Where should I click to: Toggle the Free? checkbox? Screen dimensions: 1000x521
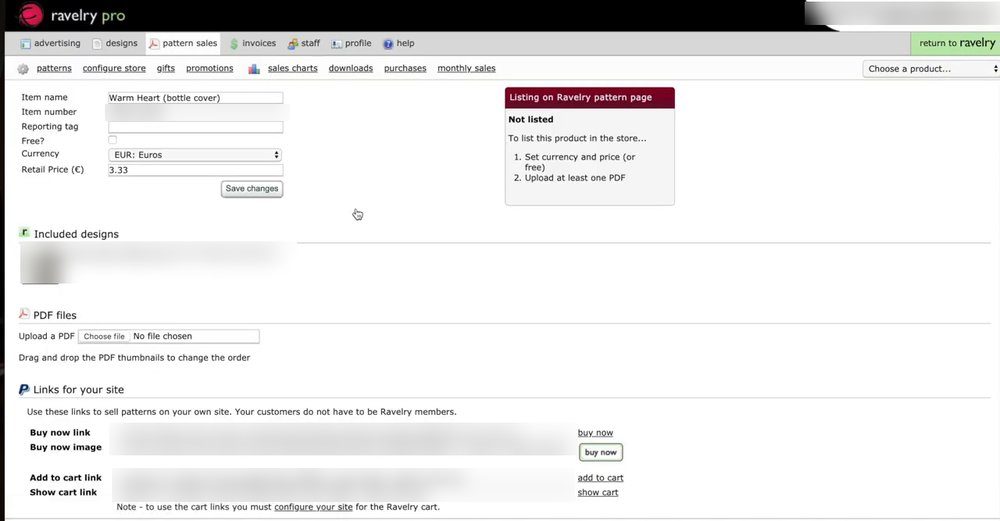[x=112, y=140]
